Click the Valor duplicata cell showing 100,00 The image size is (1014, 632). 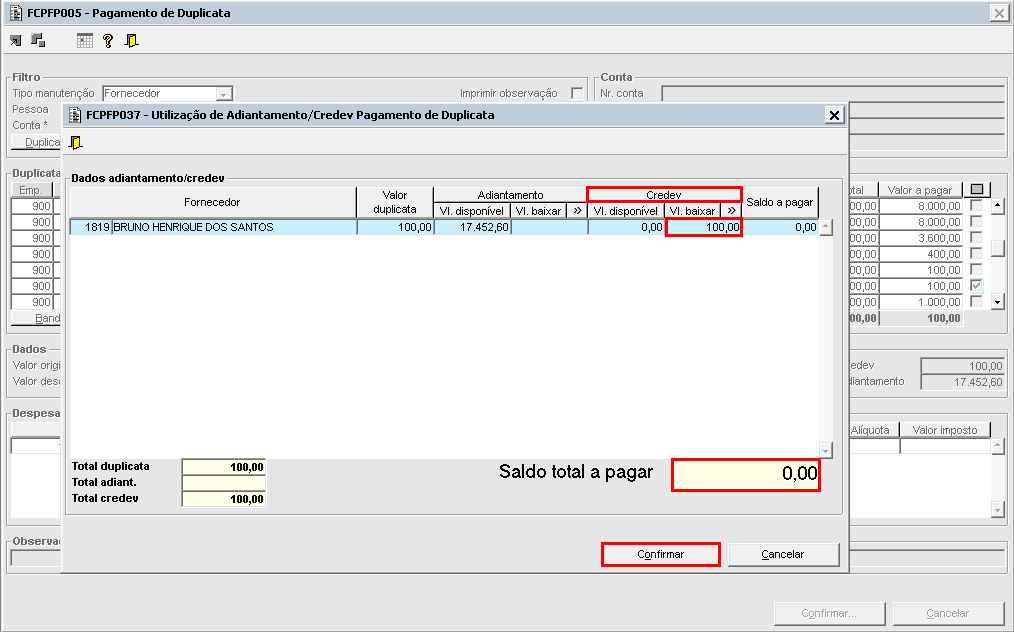pos(395,227)
